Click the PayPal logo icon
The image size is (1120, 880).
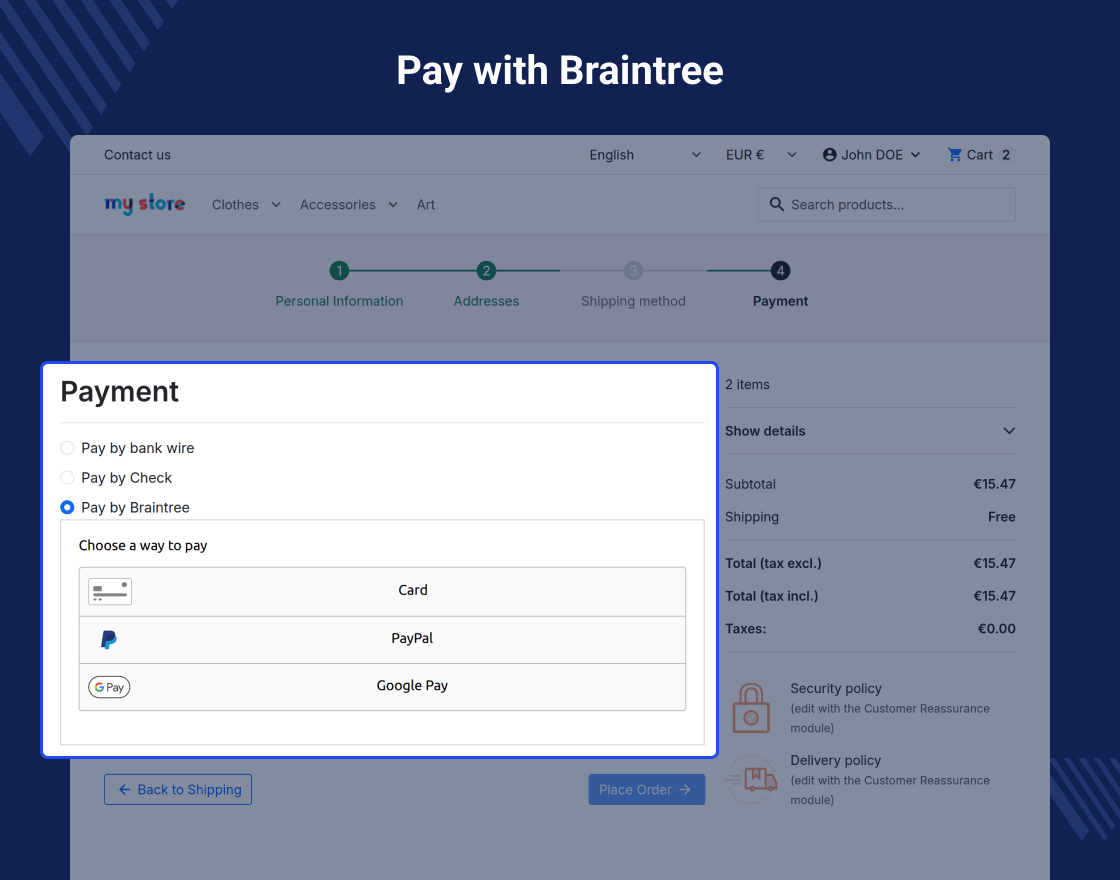[x=109, y=639]
